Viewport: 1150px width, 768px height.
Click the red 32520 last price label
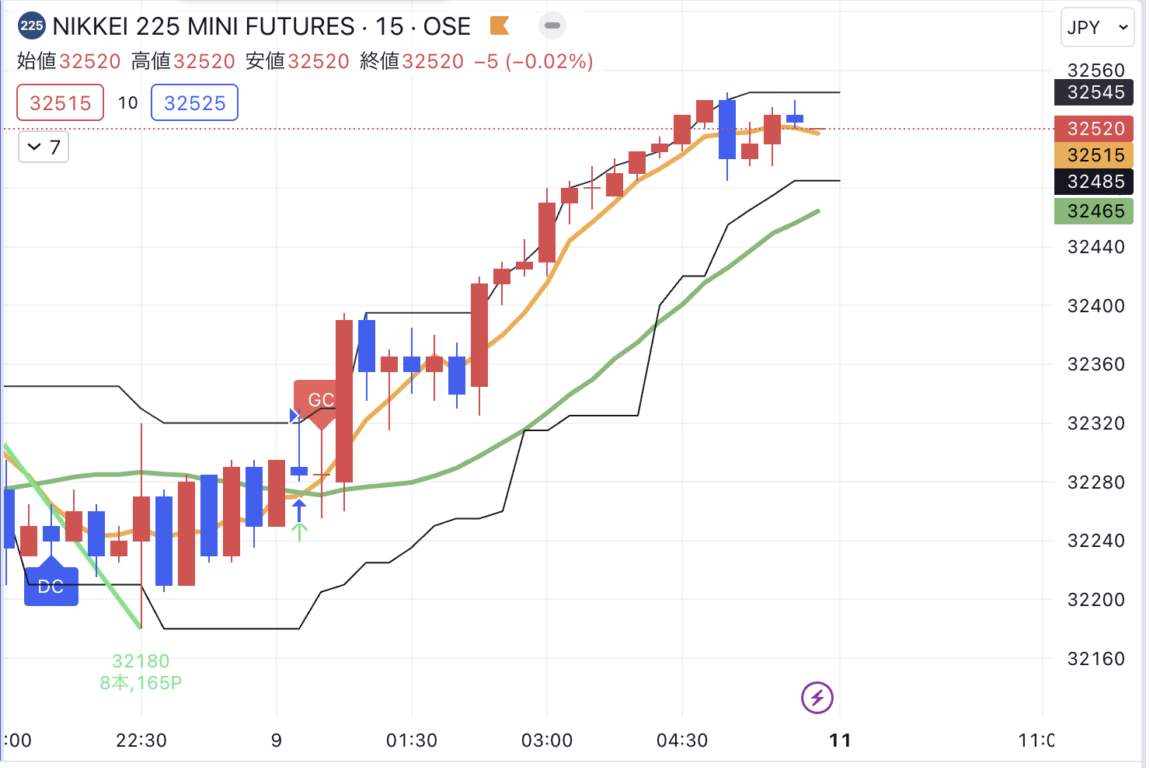click(x=1096, y=128)
